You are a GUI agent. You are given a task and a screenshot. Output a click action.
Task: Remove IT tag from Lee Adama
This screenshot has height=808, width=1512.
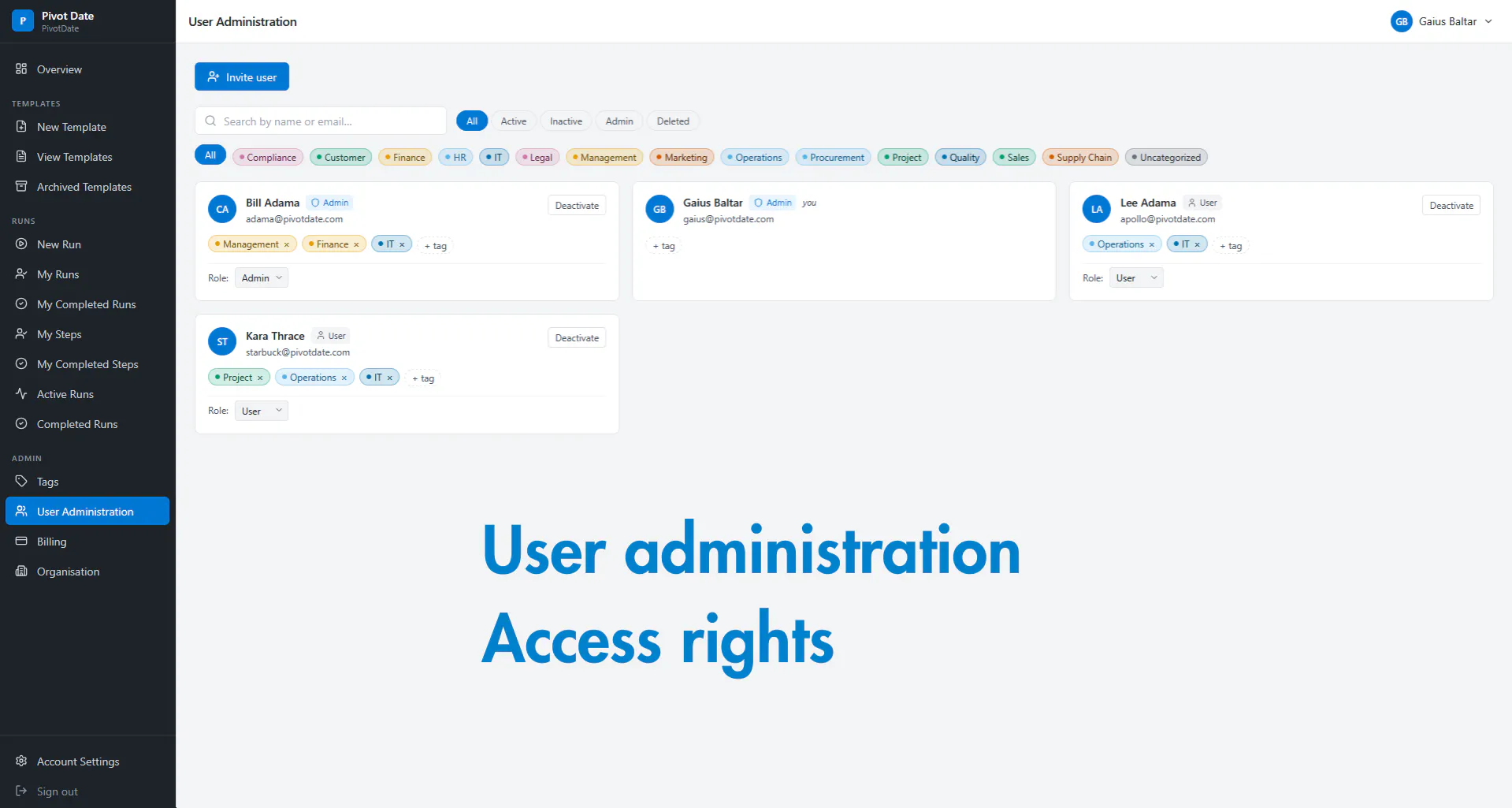pyautogui.click(x=1197, y=244)
